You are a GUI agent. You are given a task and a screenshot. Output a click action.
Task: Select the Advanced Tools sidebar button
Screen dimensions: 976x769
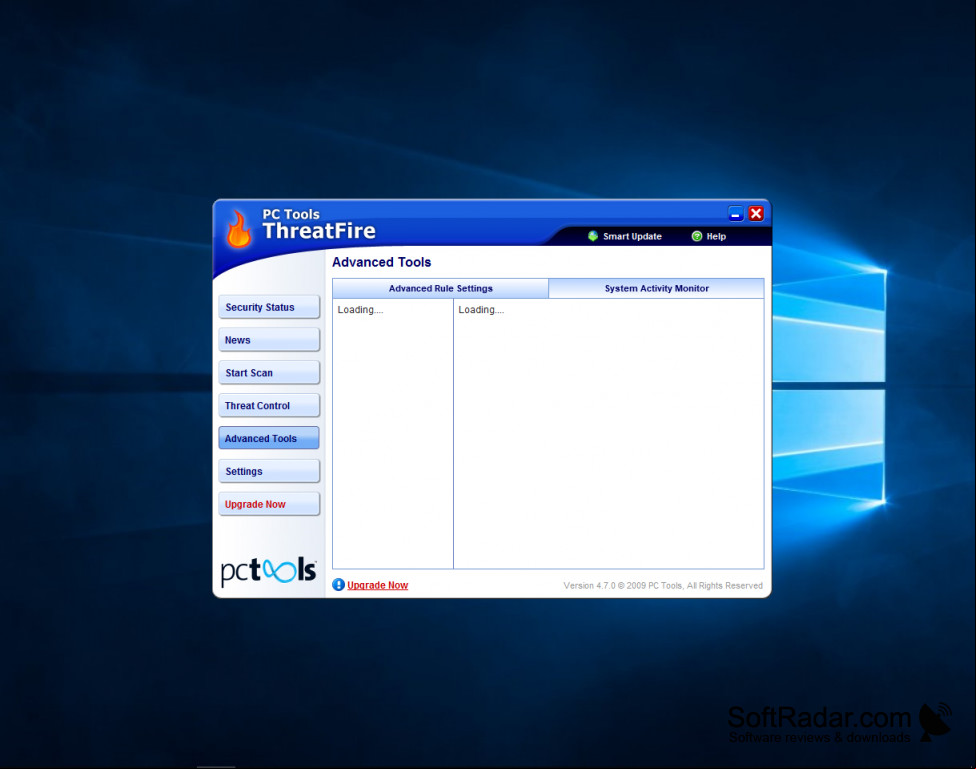click(269, 438)
